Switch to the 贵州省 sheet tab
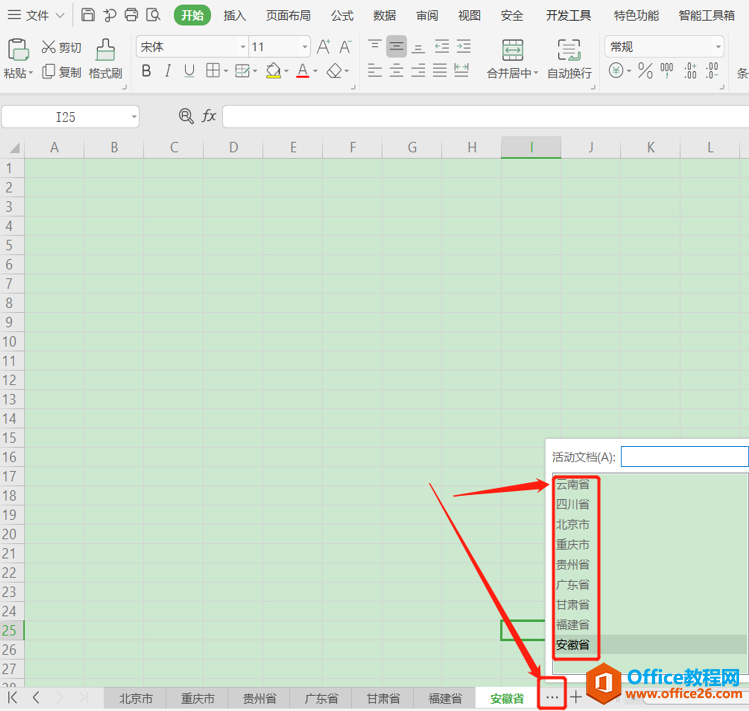 click(x=259, y=699)
